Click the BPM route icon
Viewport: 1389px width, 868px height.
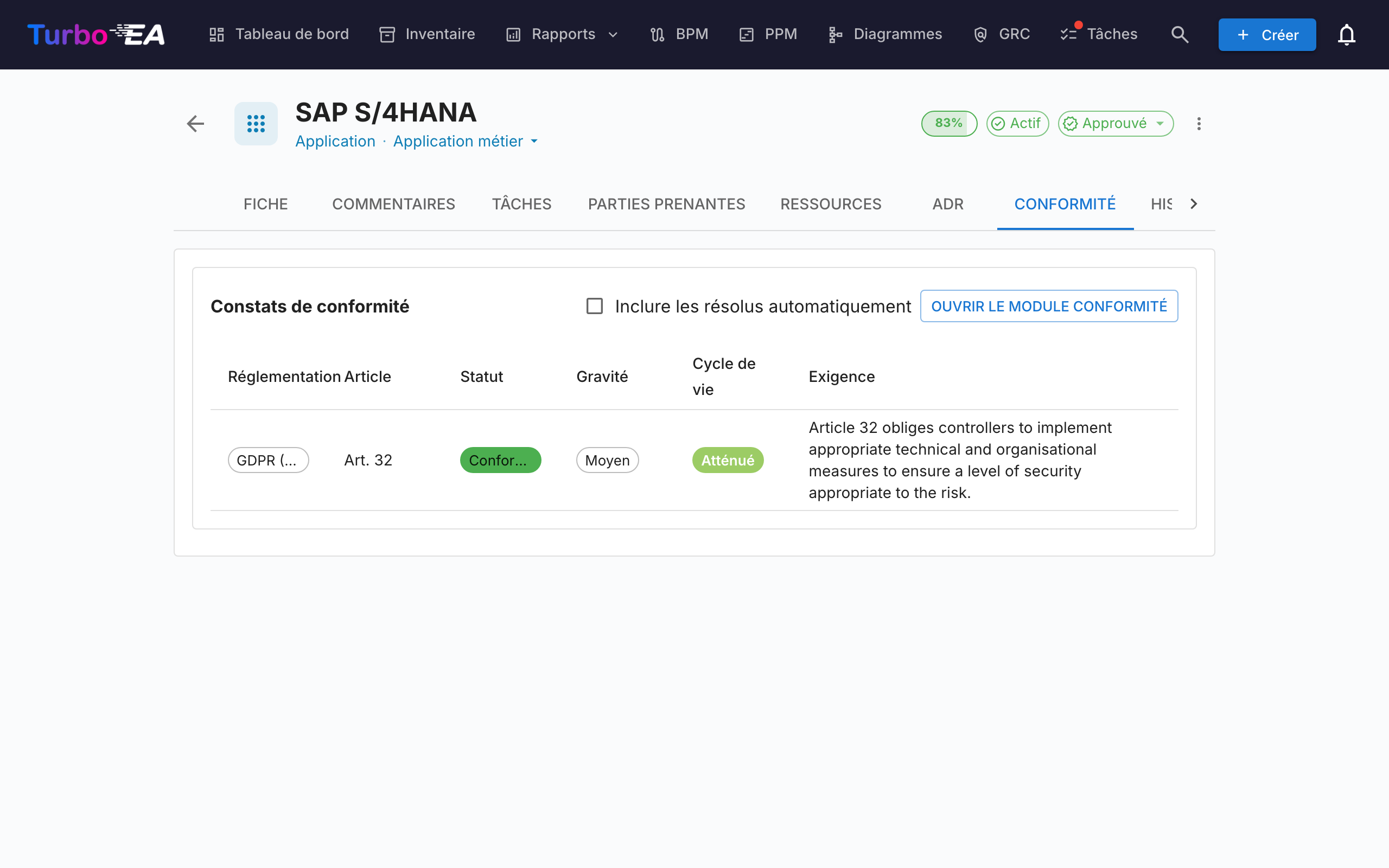(657, 34)
